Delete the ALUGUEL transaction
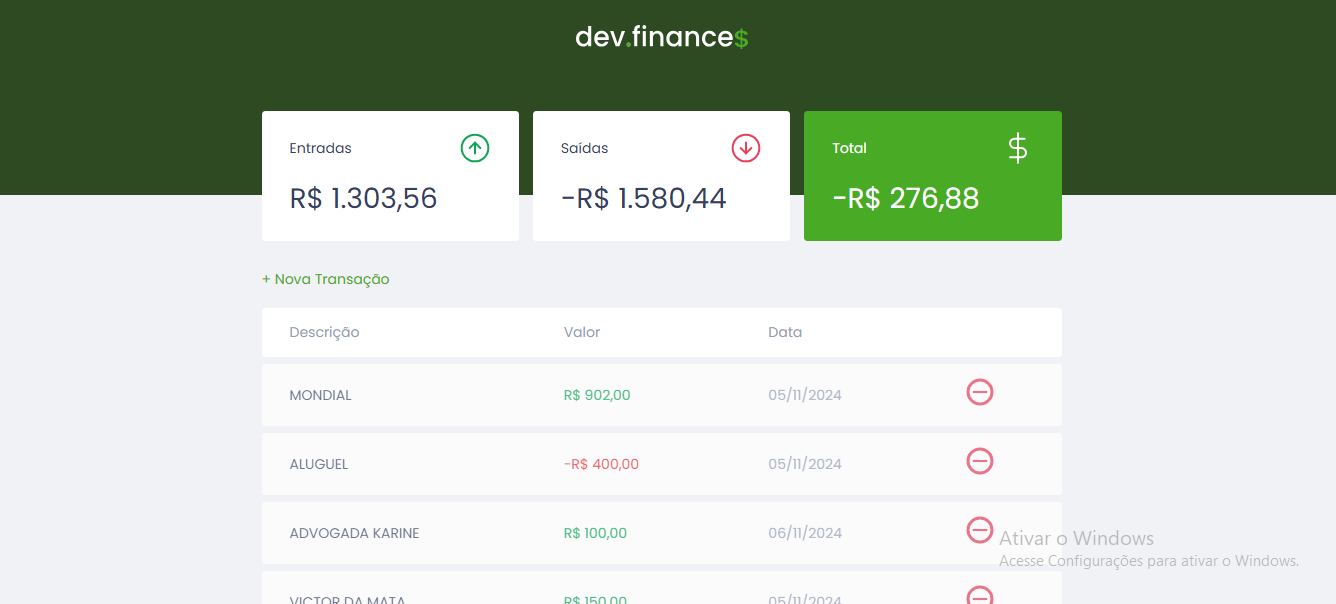This screenshot has width=1336, height=604. [980, 461]
